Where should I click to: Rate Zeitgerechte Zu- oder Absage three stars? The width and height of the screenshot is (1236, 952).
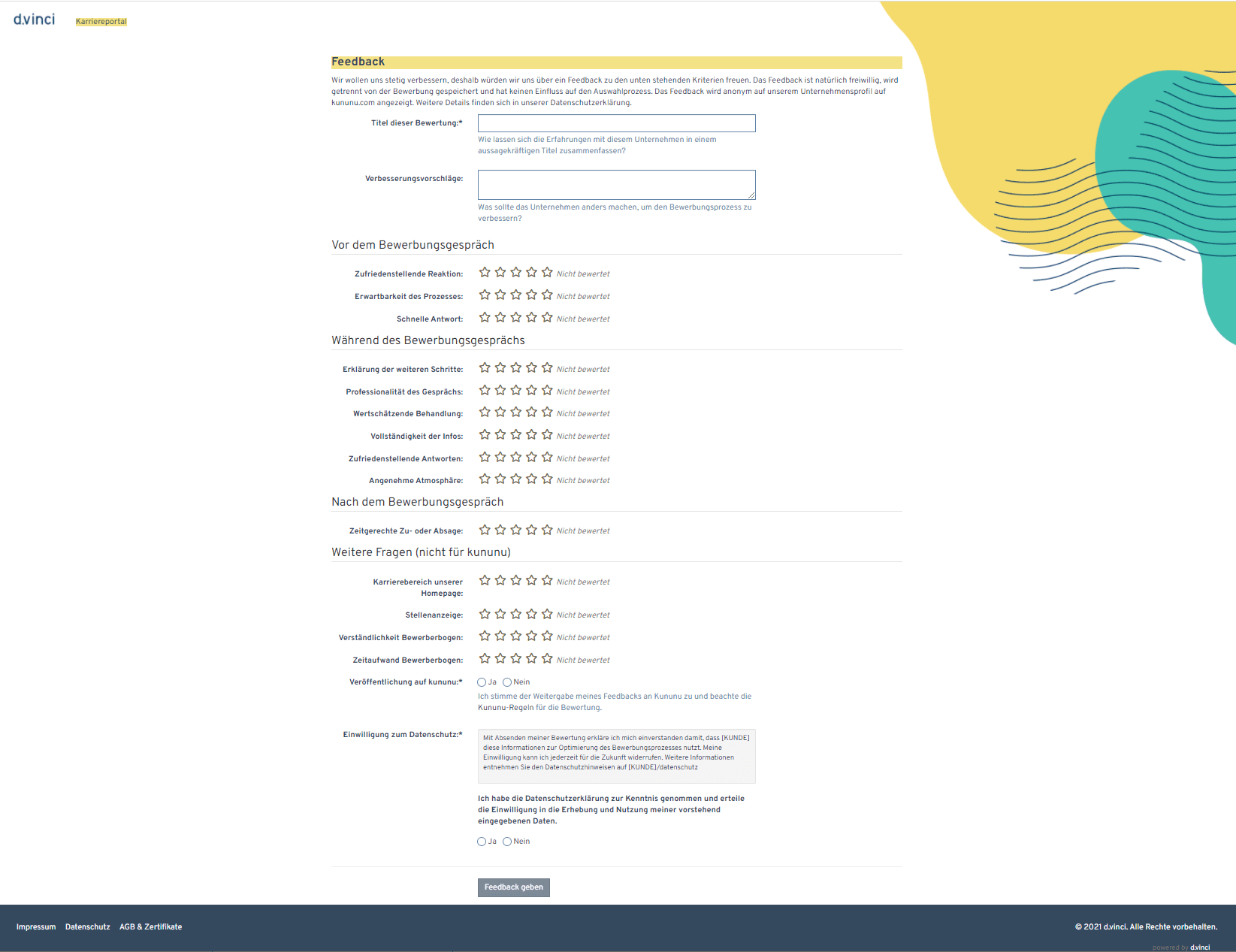tap(515, 530)
